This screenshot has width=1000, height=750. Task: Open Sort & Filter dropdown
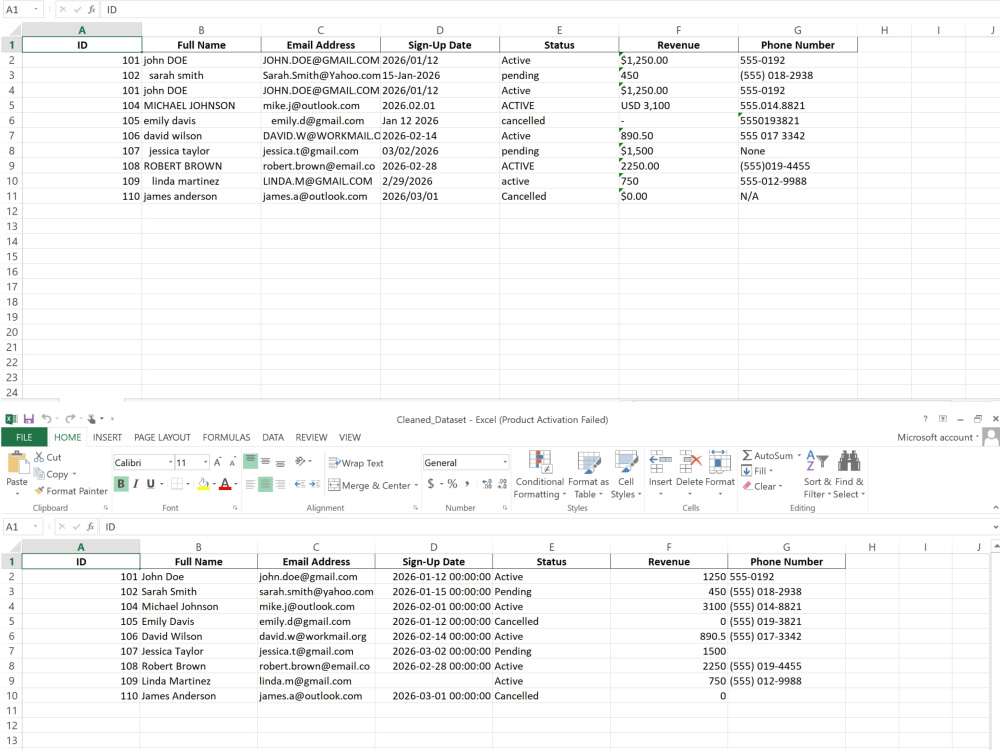pyautogui.click(x=817, y=474)
